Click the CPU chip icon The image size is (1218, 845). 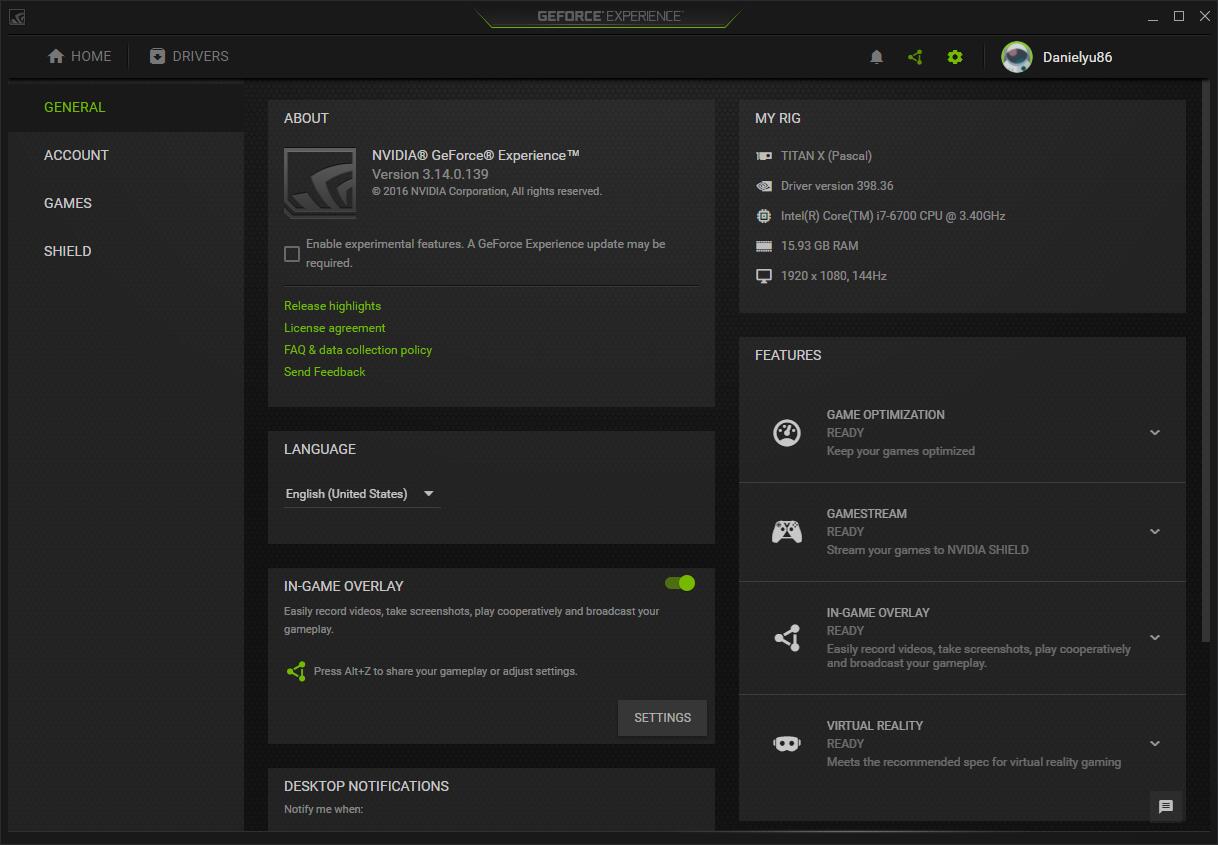[x=764, y=216]
